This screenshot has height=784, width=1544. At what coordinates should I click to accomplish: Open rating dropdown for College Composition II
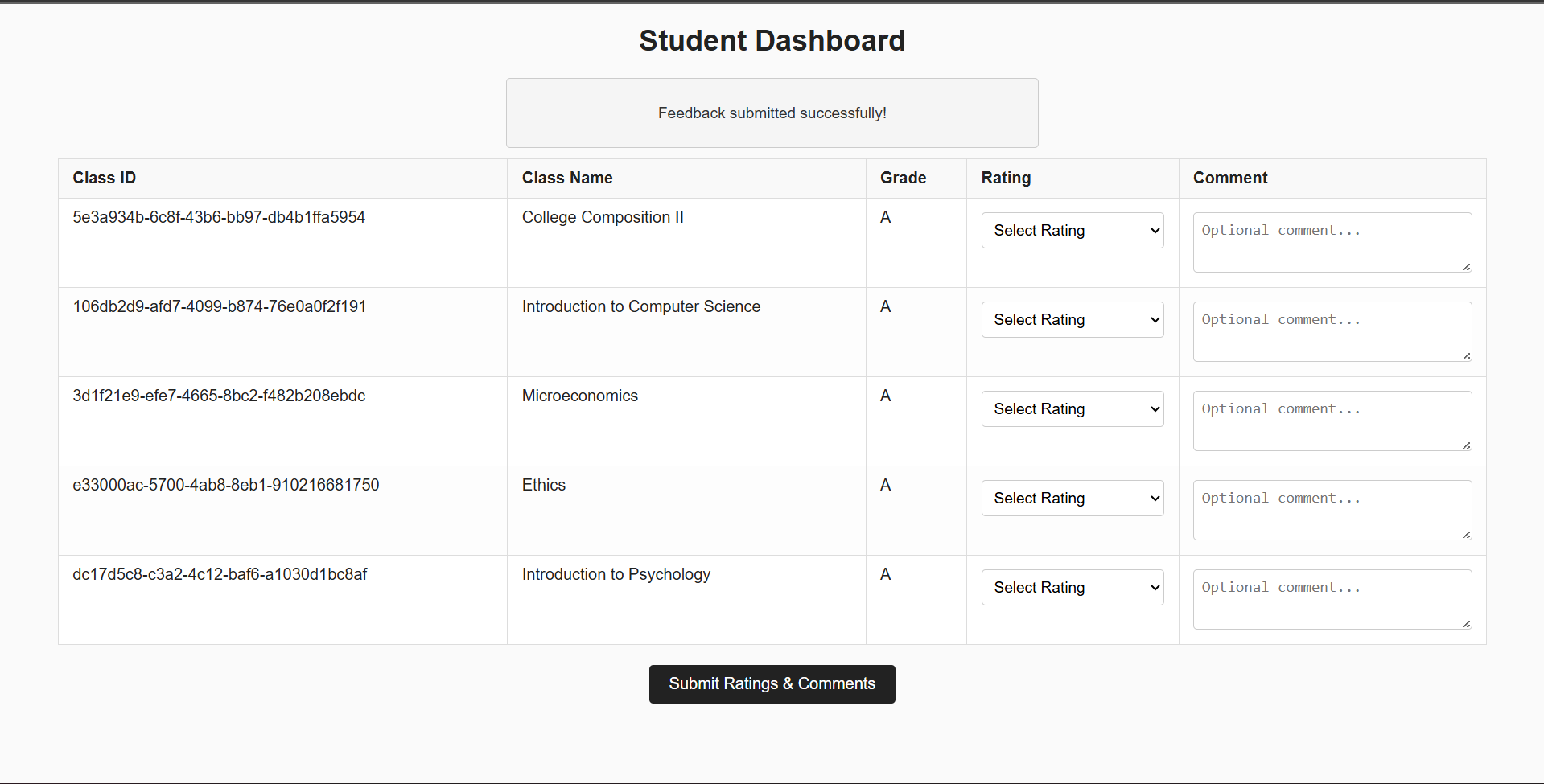pos(1072,231)
